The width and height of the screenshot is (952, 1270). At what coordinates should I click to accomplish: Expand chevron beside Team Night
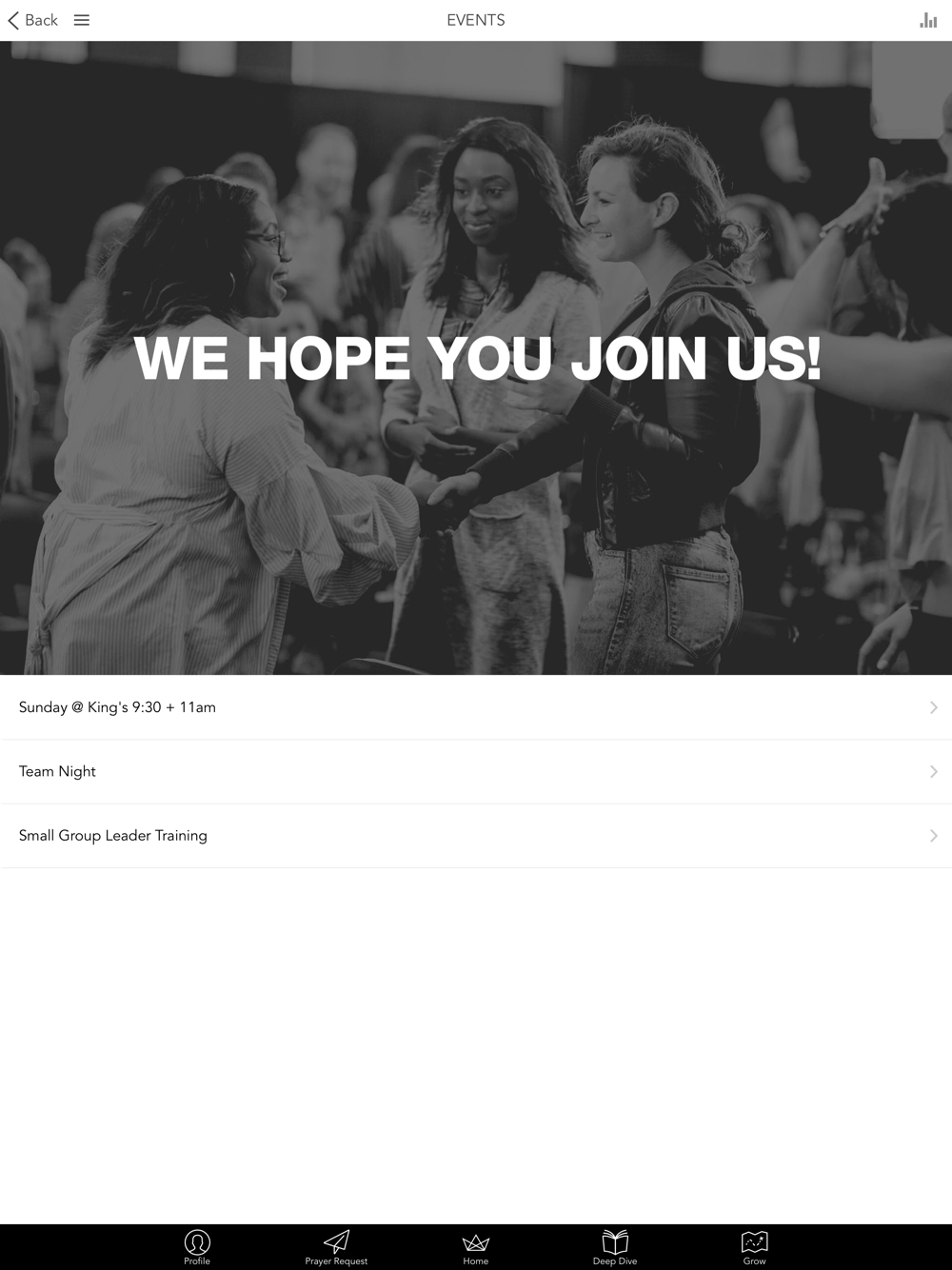tap(934, 771)
